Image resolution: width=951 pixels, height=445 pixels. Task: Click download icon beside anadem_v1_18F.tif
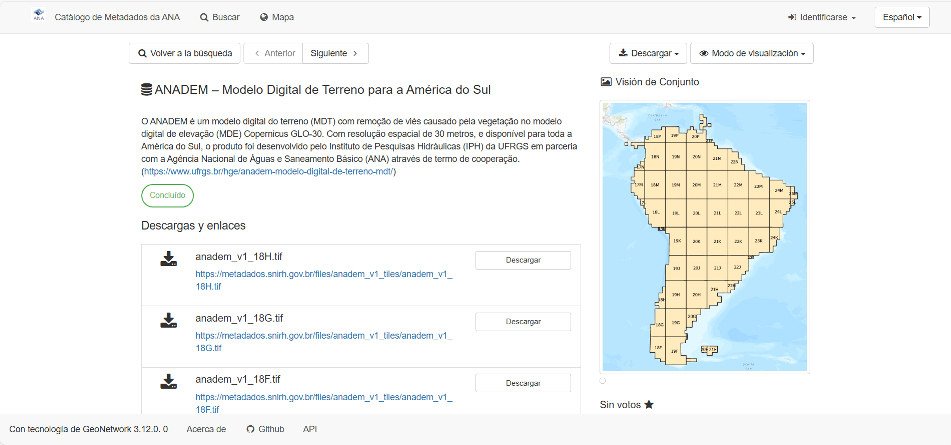(x=169, y=382)
